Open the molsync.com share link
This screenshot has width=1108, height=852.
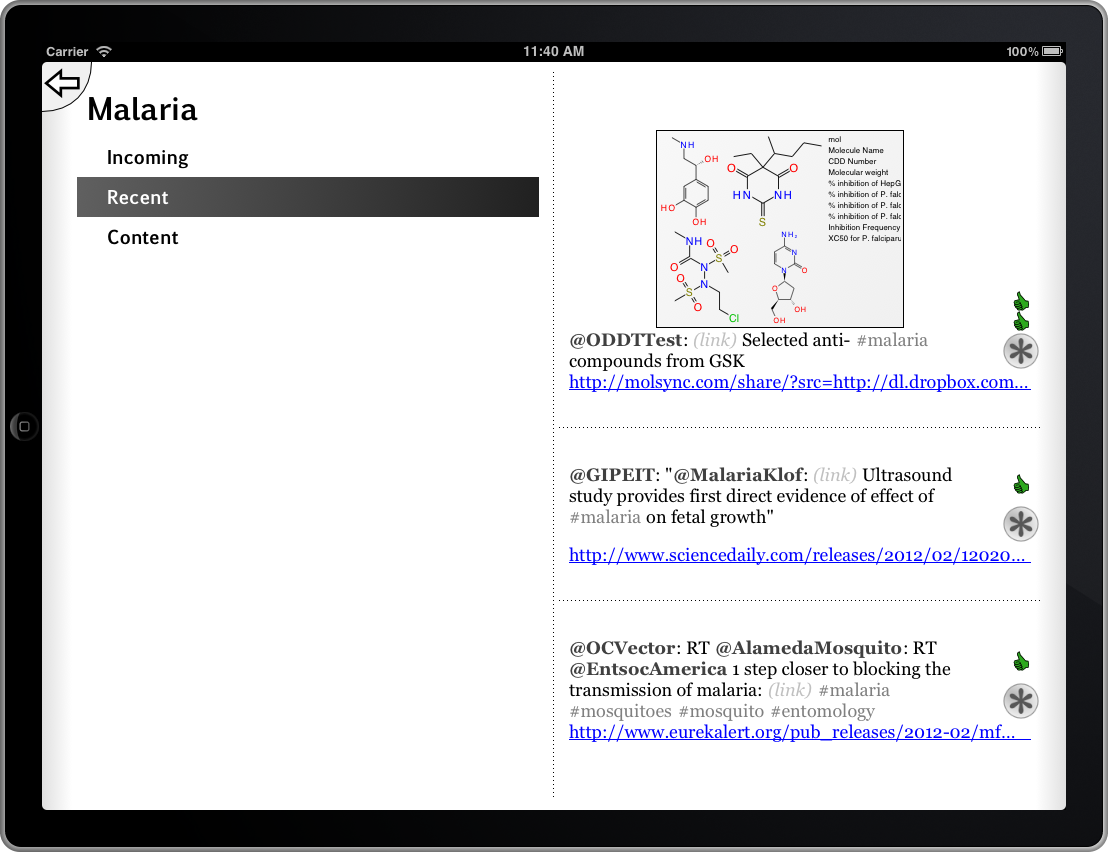tap(799, 382)
